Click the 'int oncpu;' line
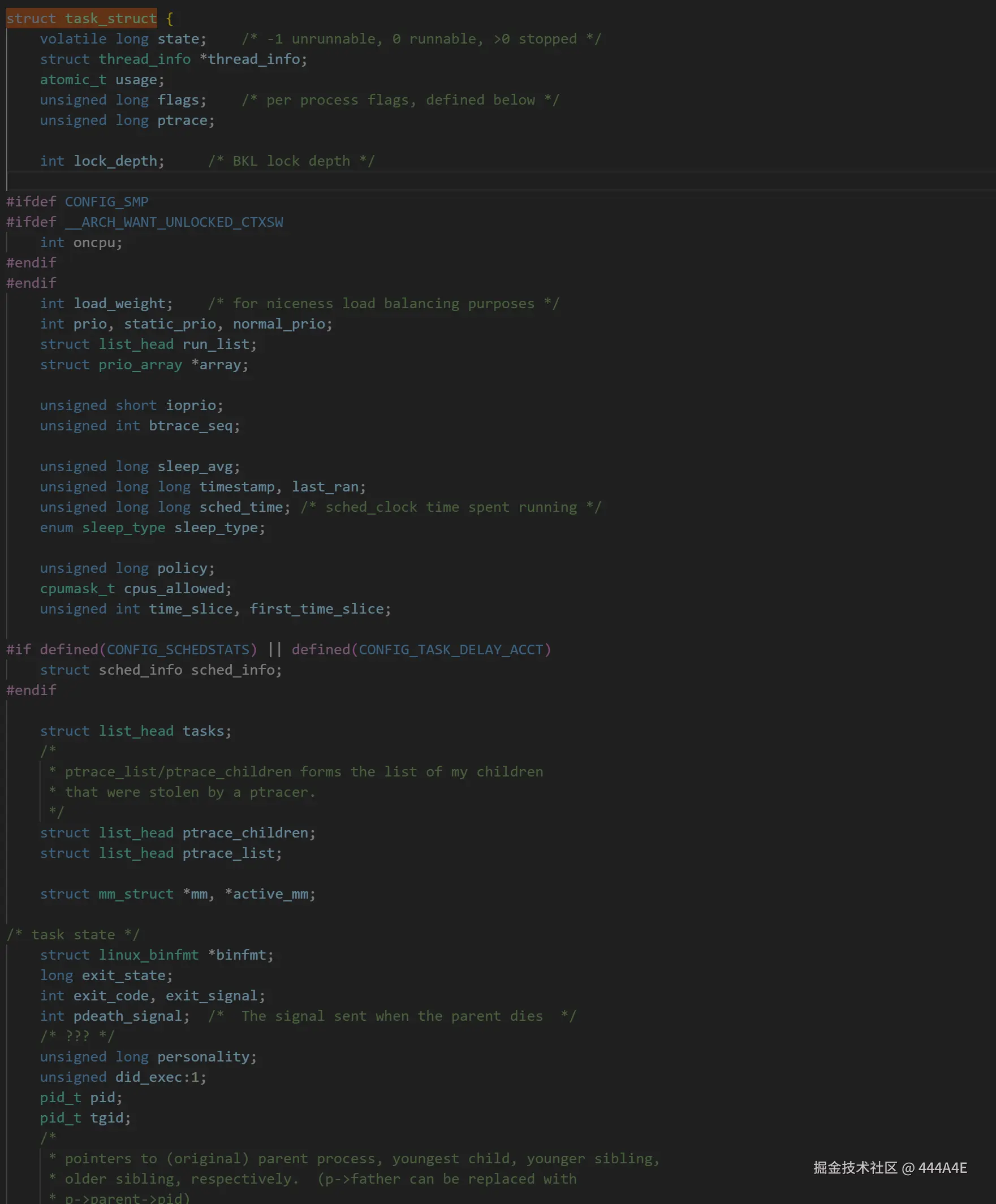 [x=81, y=243]
